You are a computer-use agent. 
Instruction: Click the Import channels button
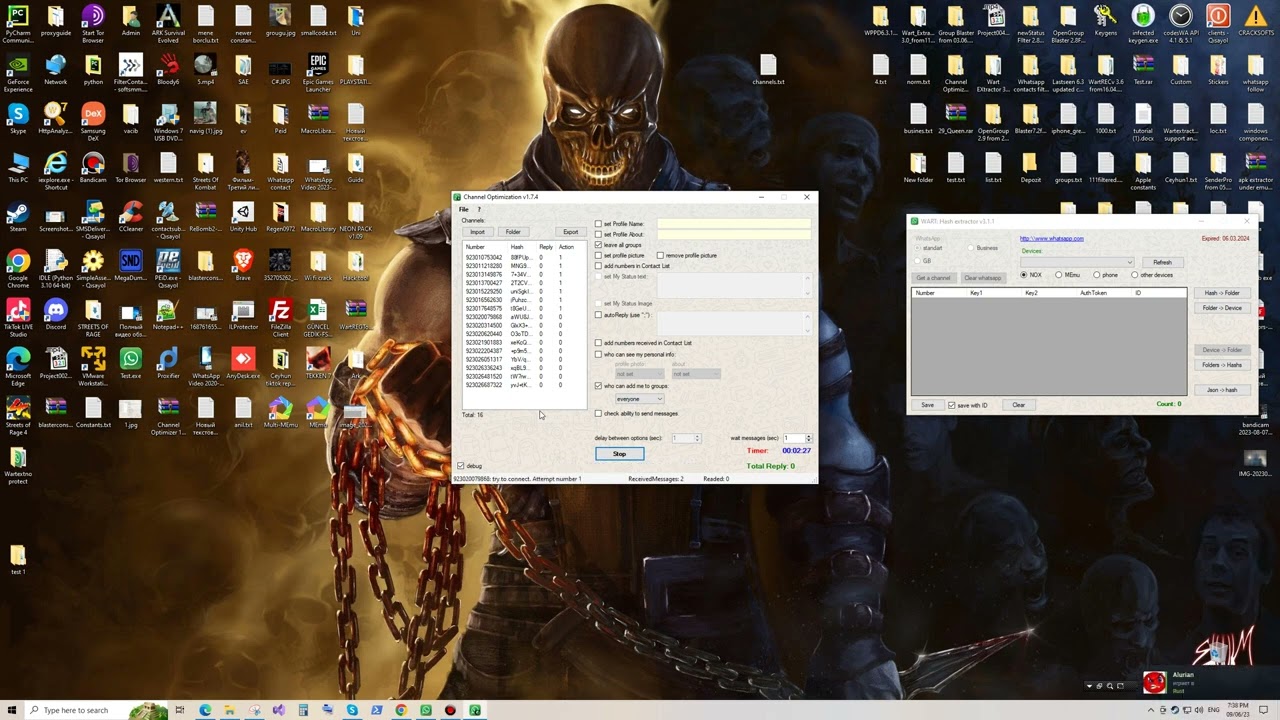[x=477, y=232]
